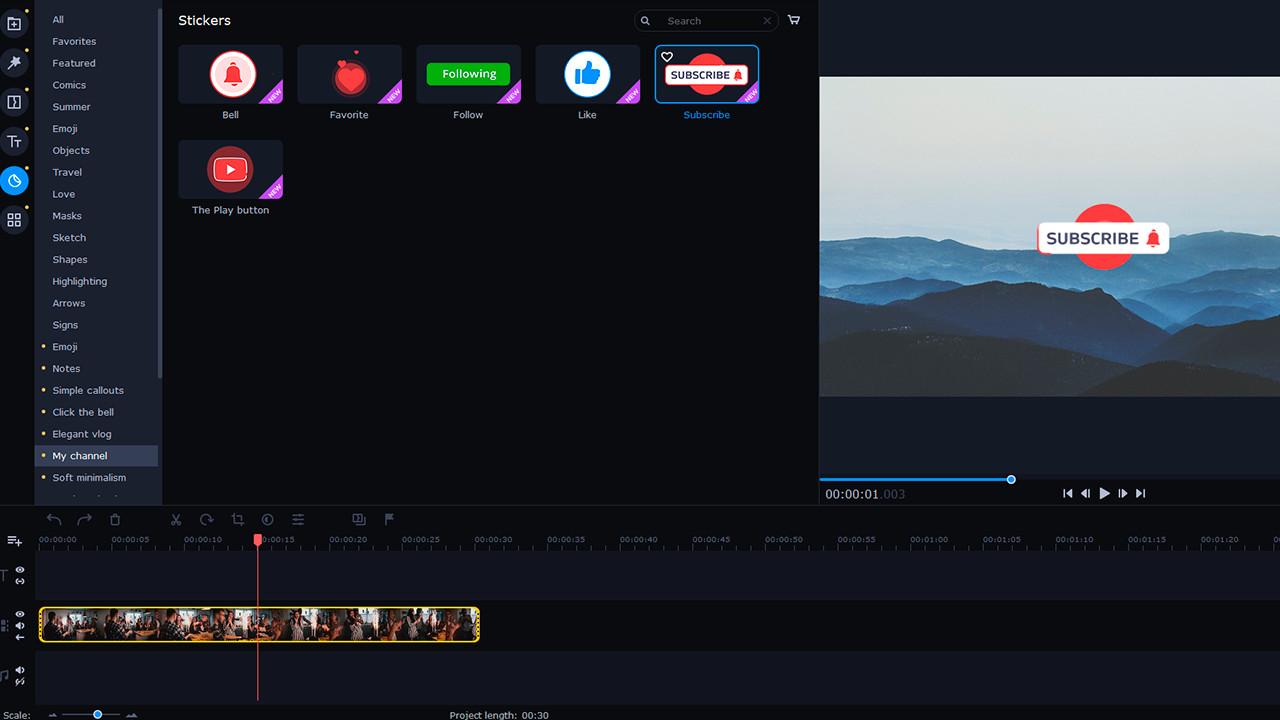Split the clip with the scissors tool
Screen dimensions: 1280x720
click(176, 520)
